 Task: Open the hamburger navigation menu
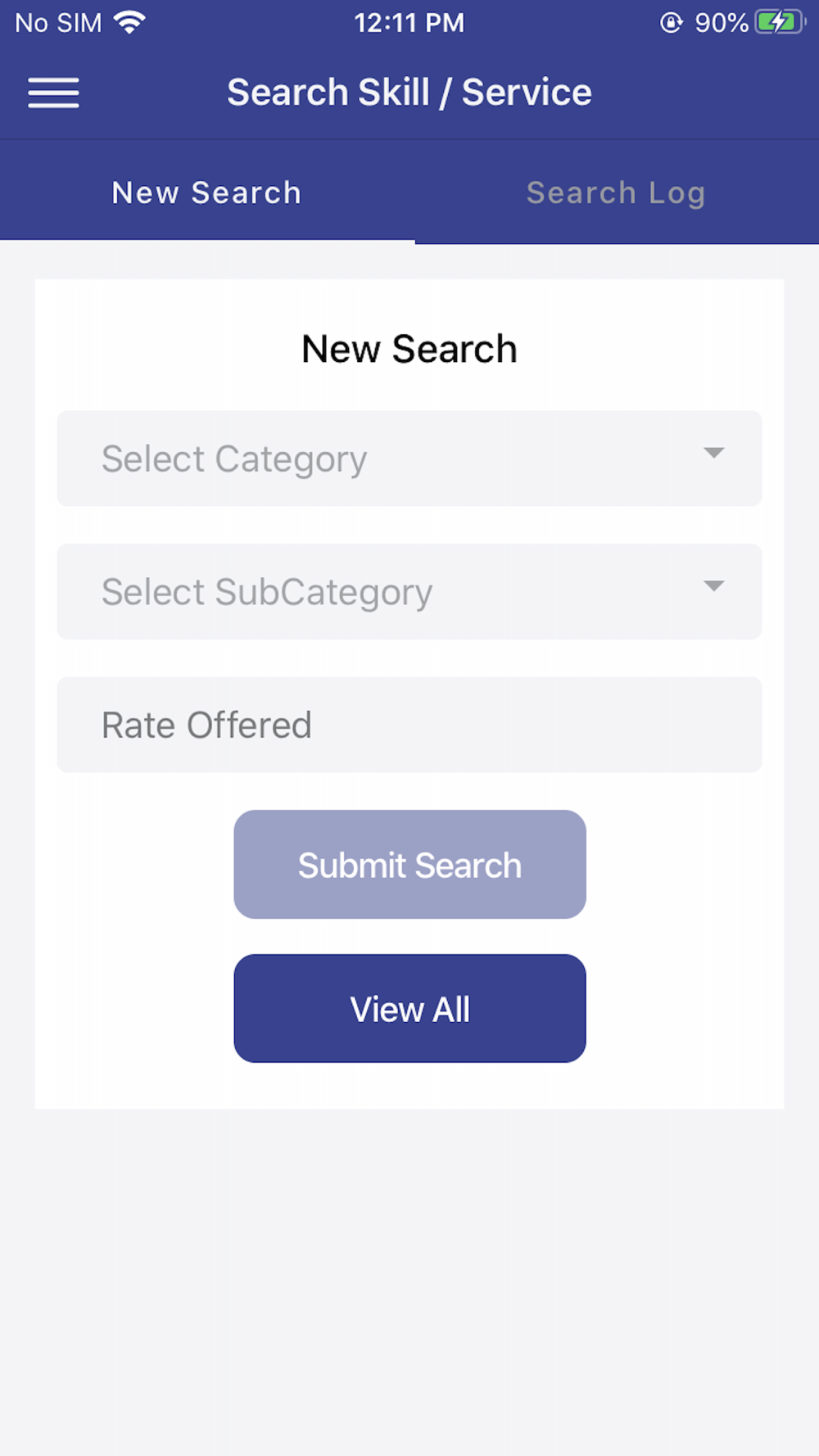coord(53,93)
